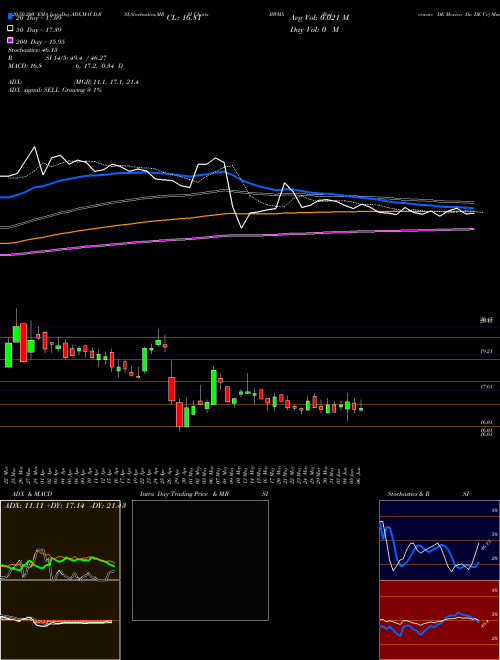
Task: Click the 'CL: 16.81' closing price label
Action: (185, 18)
